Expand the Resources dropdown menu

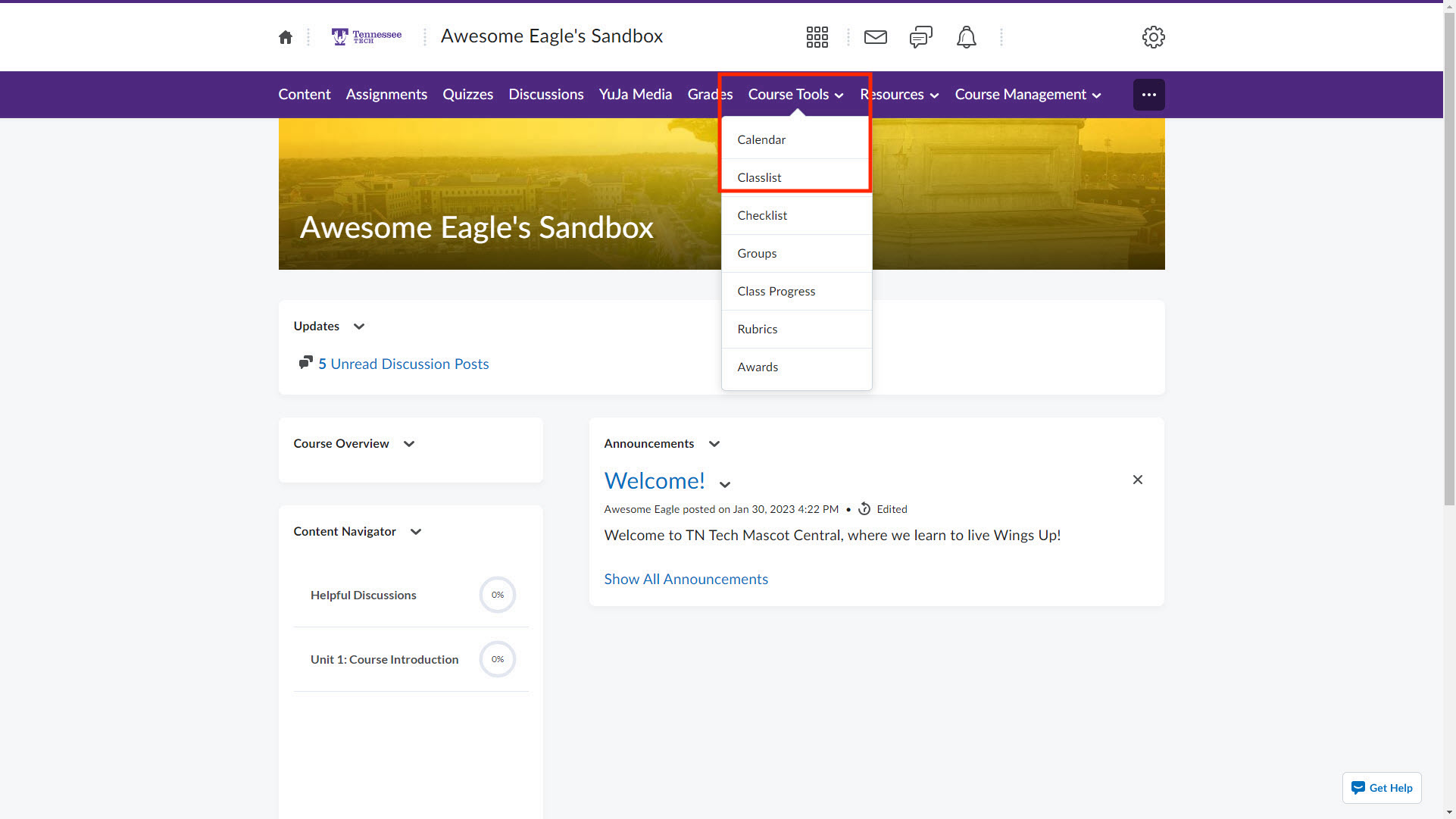tap(898, 95)
